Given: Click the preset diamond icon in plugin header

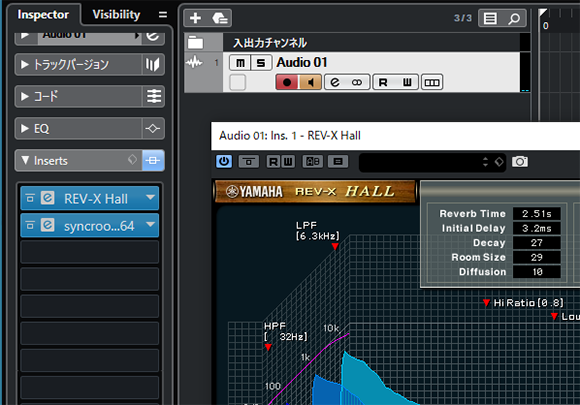Looking at the screenshot, I should (499, 162).
